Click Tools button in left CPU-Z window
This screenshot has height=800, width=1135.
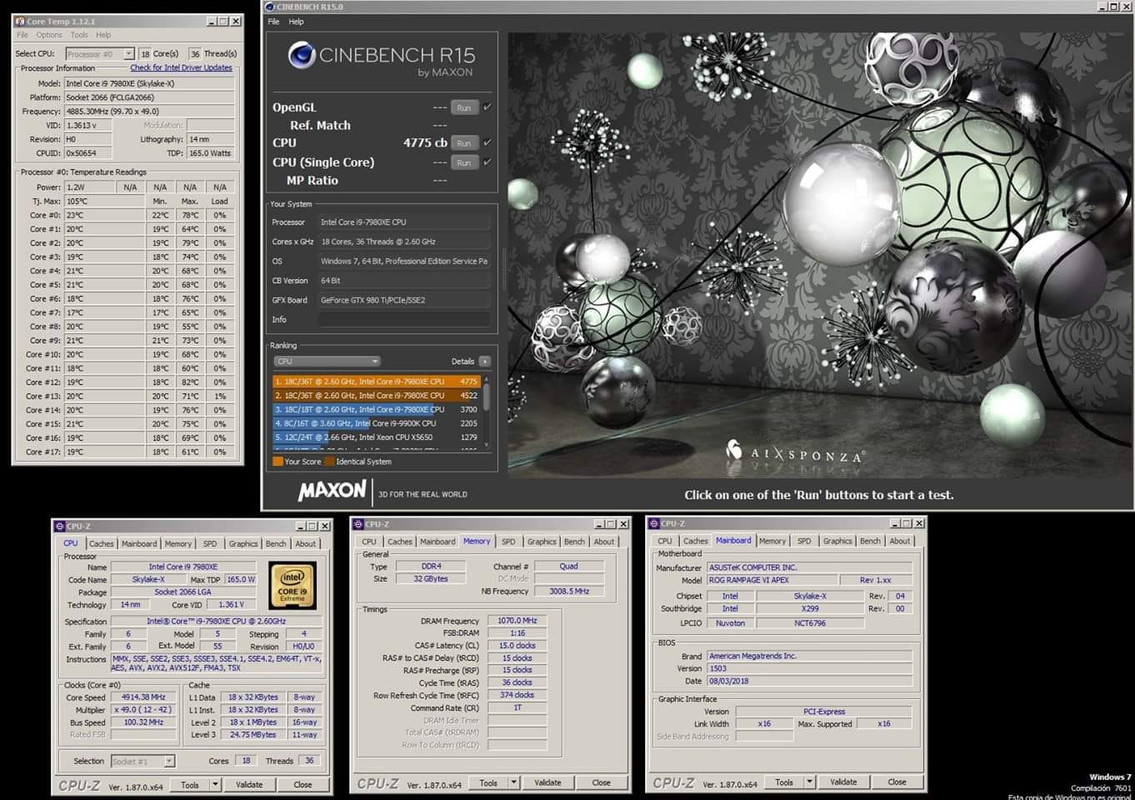[190, 785]
